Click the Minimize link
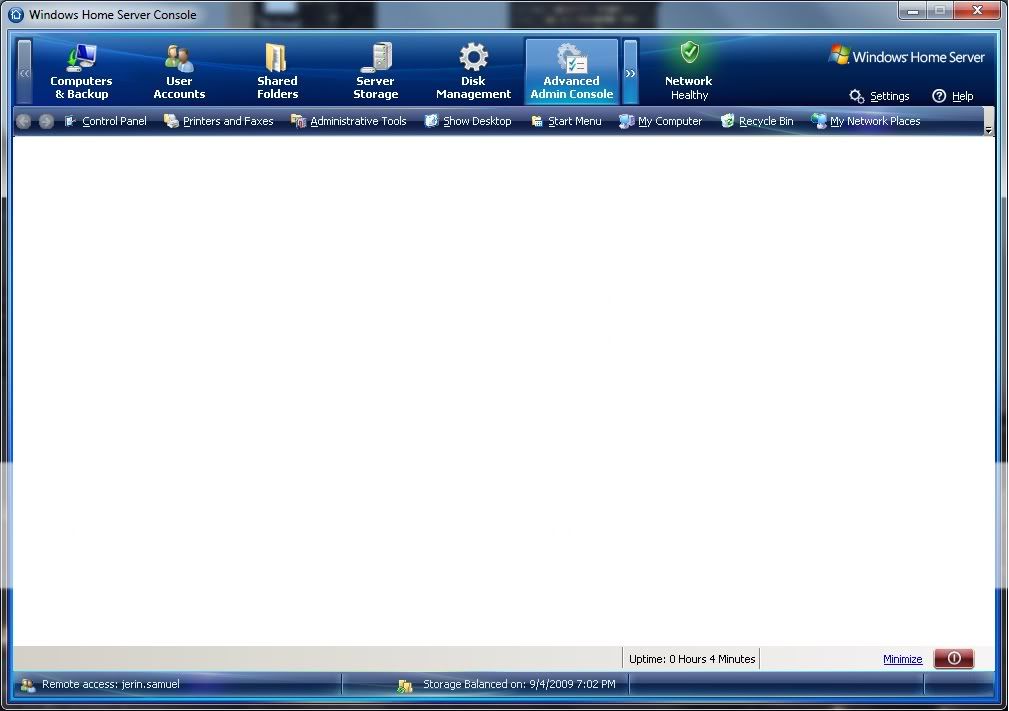The image size is (1009, 711). (x=902, y=660)
